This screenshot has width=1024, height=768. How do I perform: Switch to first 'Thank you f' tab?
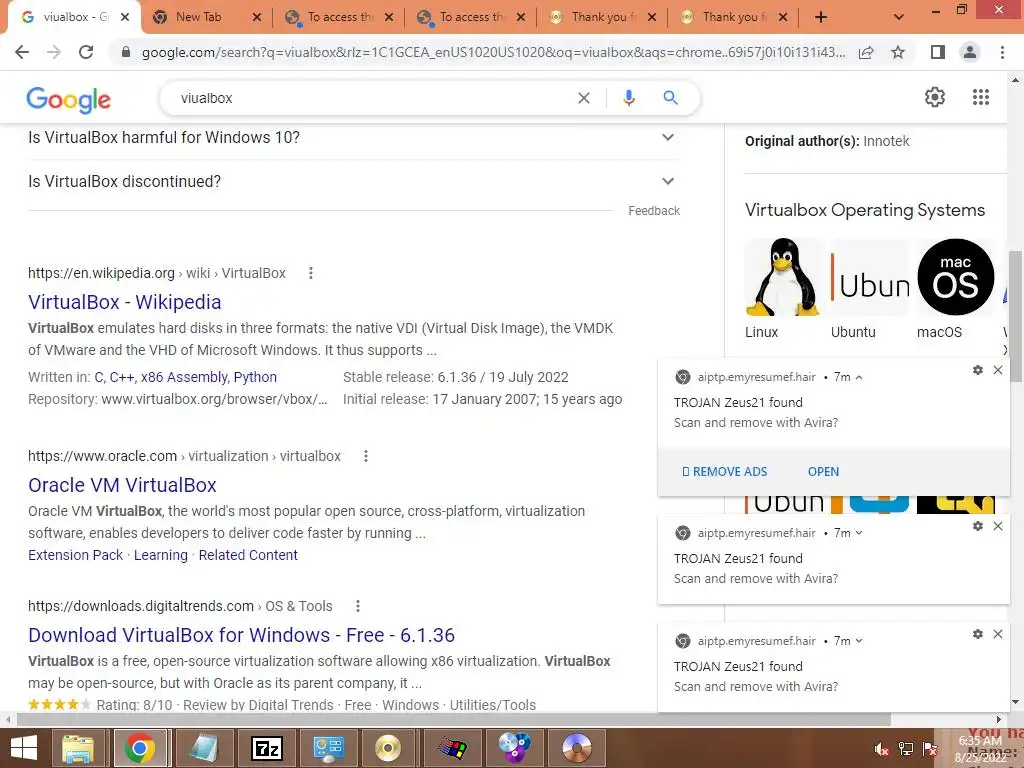pyautogui.click(x=604, y=17)
